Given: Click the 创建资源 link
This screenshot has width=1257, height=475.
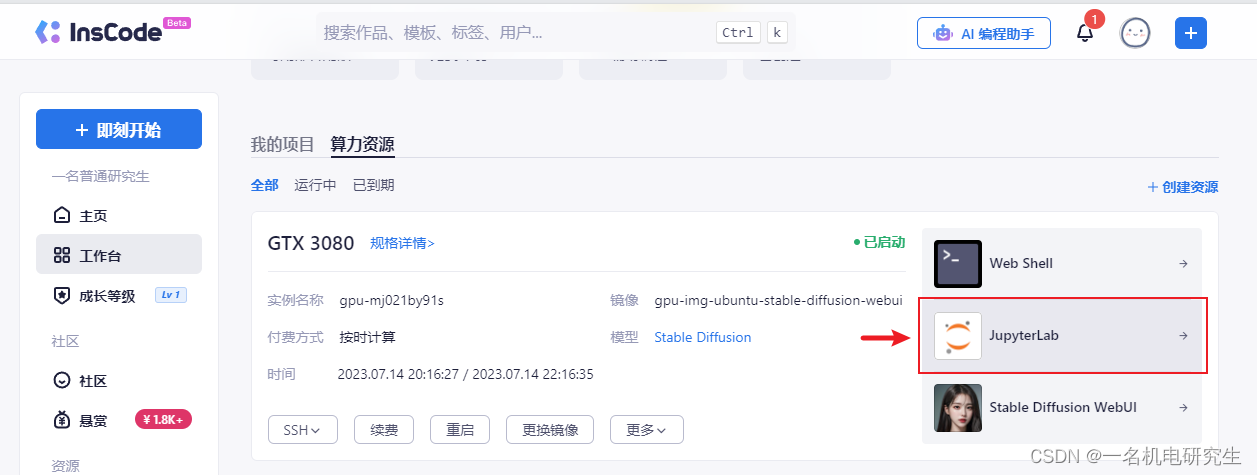Looking at the screenshot, I should [x=1182, y=187].
